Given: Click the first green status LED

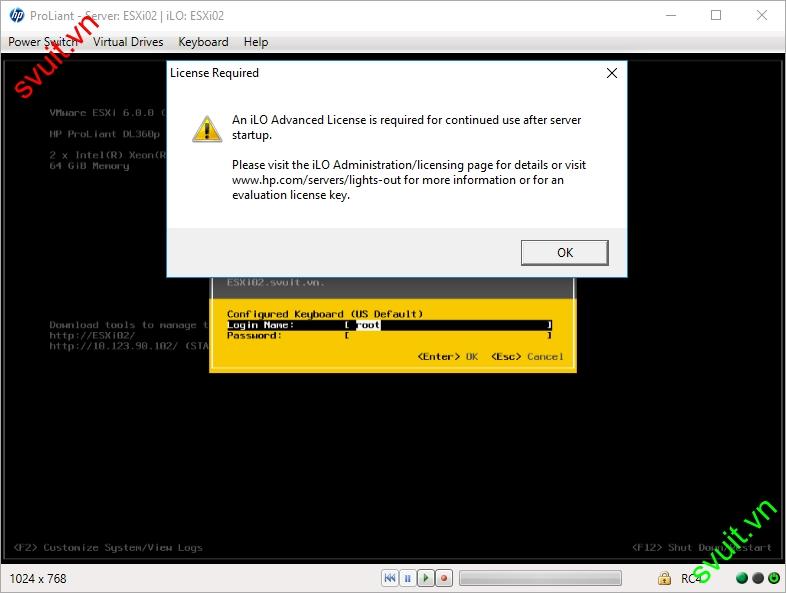Looking at the screenshot, I should coord(741,578).
